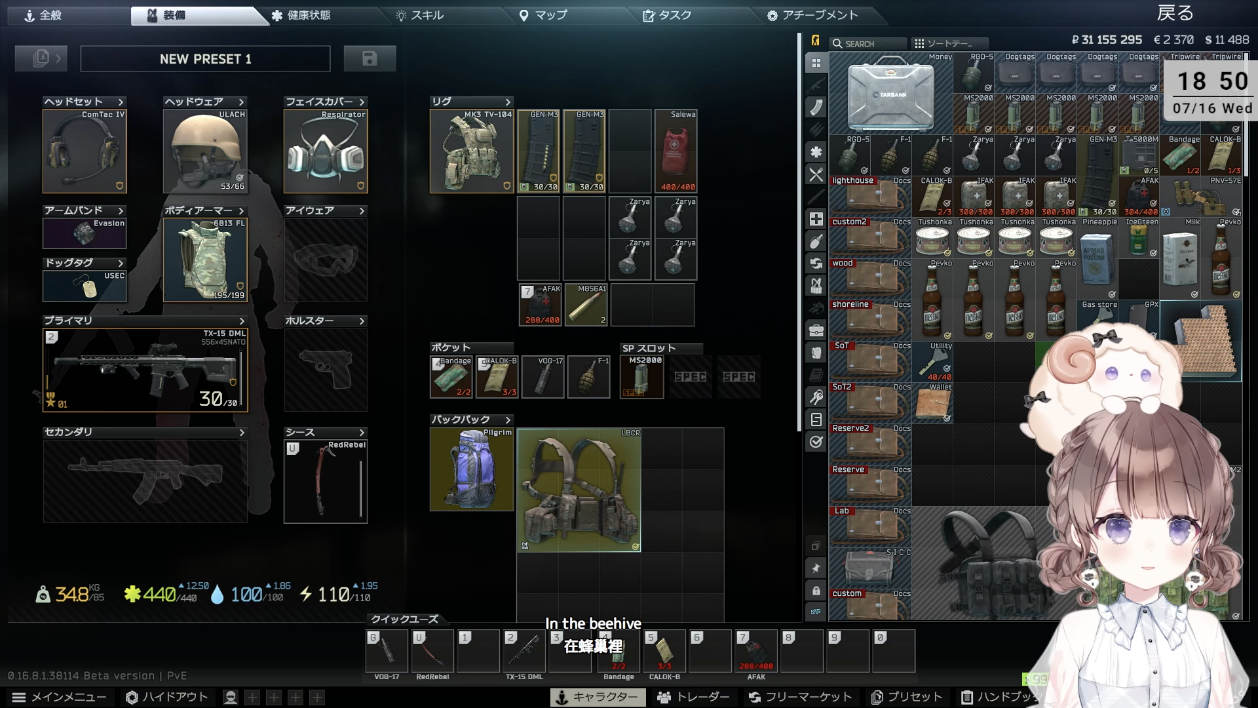Select the CALOK-B quick use slot
1258x708 pixels.
664,651
